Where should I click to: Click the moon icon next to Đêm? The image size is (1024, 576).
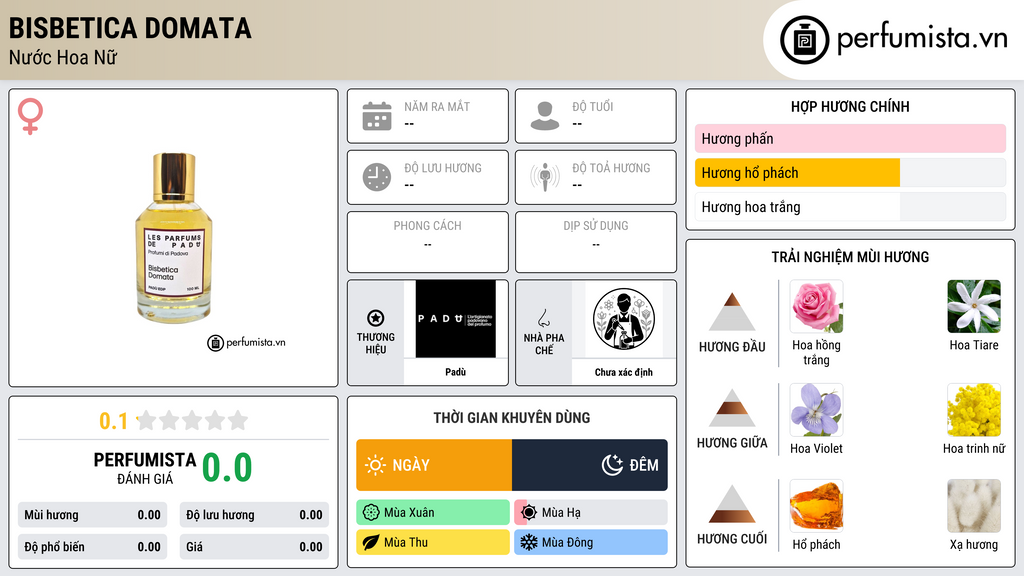pos(612,465)
